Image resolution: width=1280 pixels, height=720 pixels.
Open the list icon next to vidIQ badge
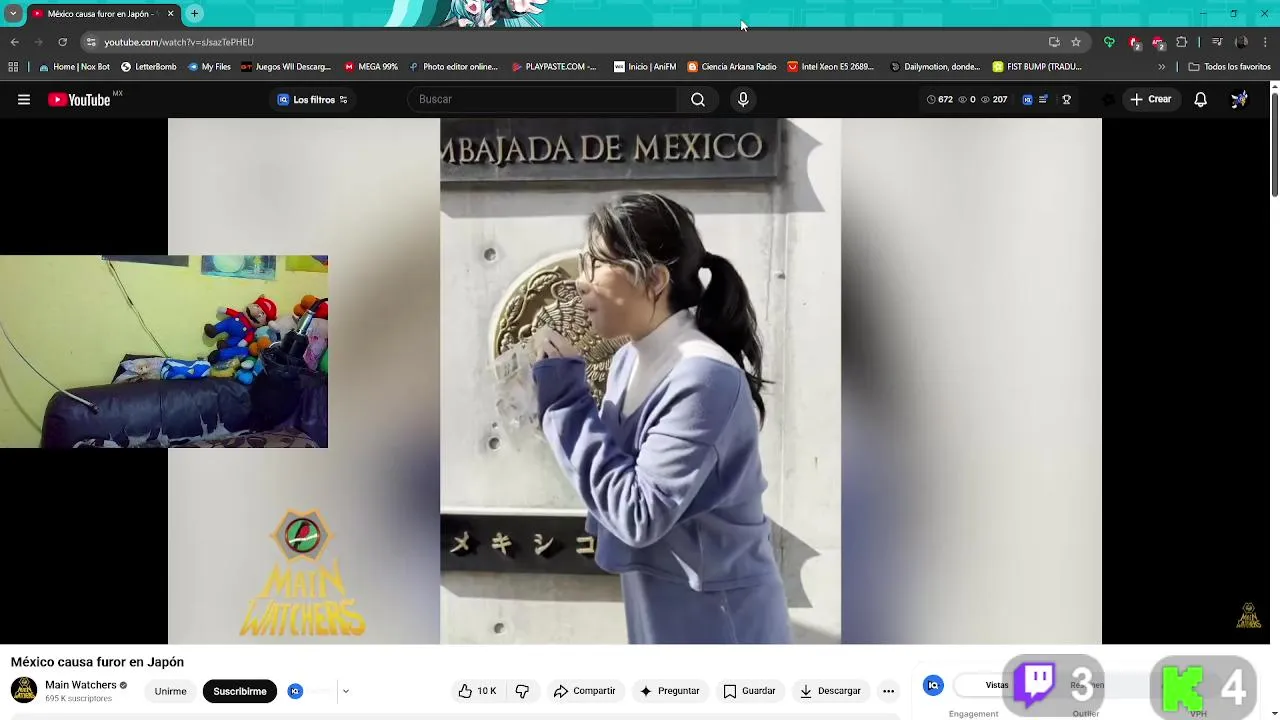(1043, 99)
